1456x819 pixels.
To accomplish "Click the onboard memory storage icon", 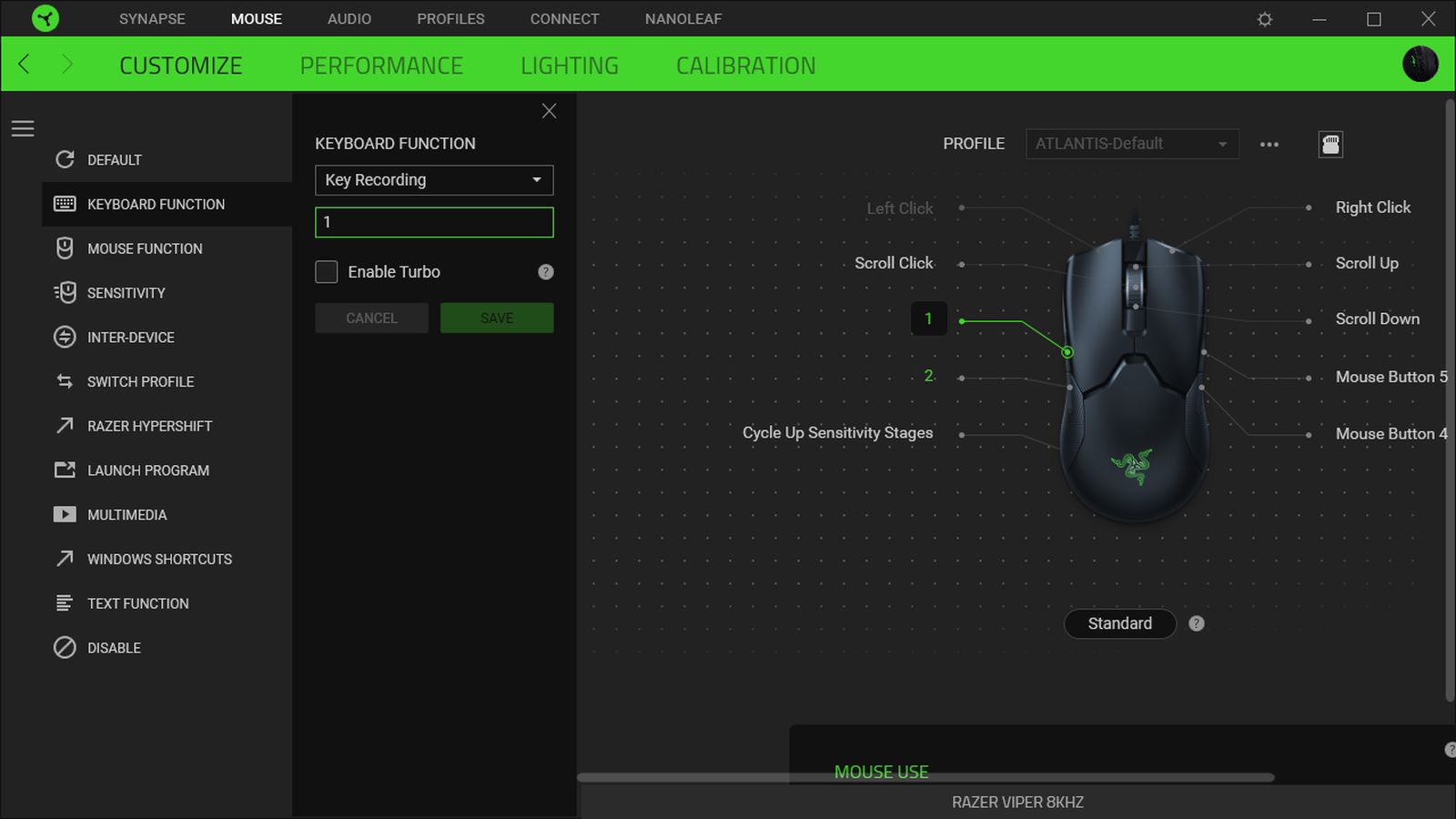I will (x=1330, y=144).
